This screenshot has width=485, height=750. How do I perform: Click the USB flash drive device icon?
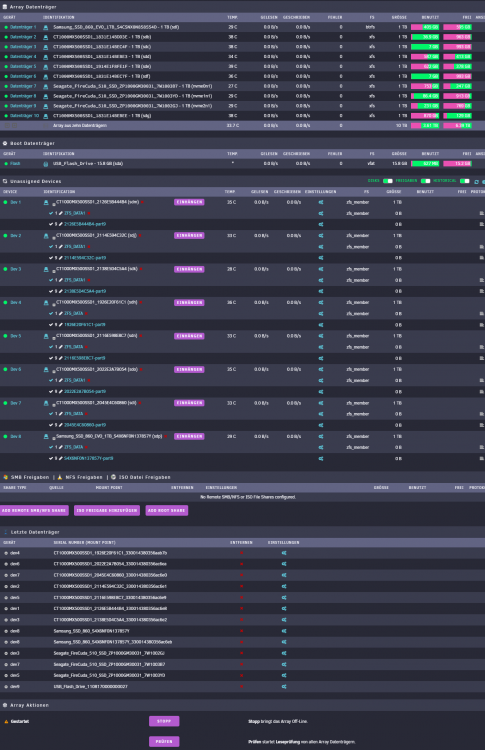pos(46,164)
